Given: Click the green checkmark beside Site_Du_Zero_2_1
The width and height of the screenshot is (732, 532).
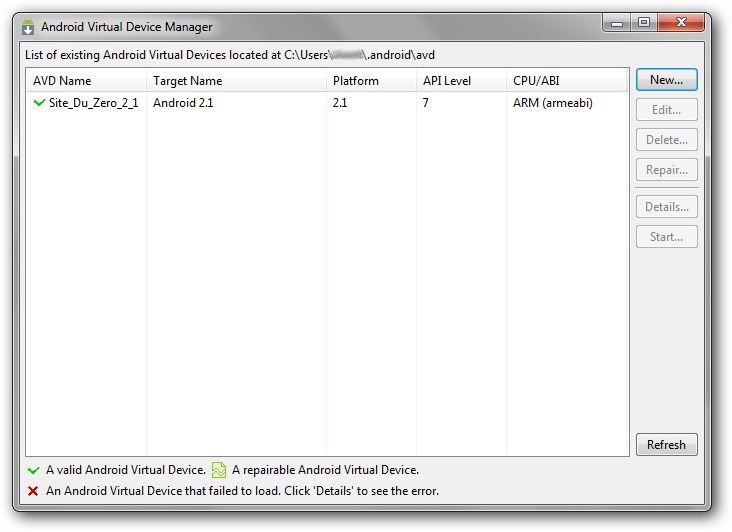Looking at the screenshot, I should (39, 102).
